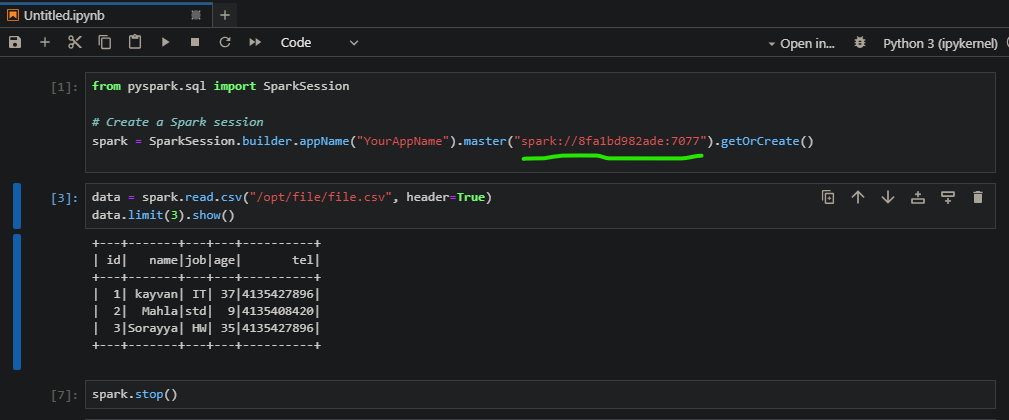Paste cell using clipboard icon
The height and width of the screenshot is (420, 1009).
(x=134, y=42)
